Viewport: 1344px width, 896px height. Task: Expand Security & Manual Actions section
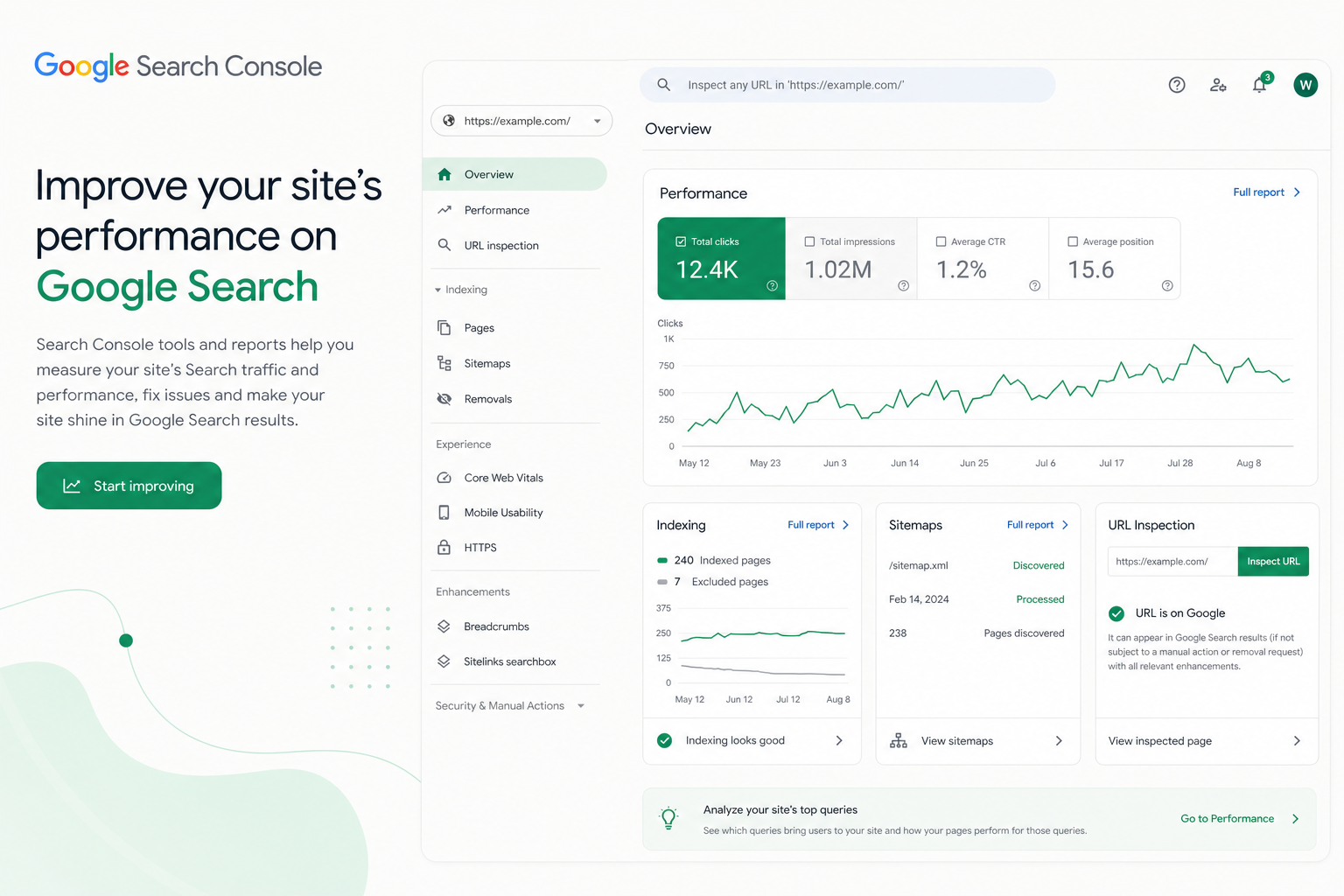click(510, 706)
